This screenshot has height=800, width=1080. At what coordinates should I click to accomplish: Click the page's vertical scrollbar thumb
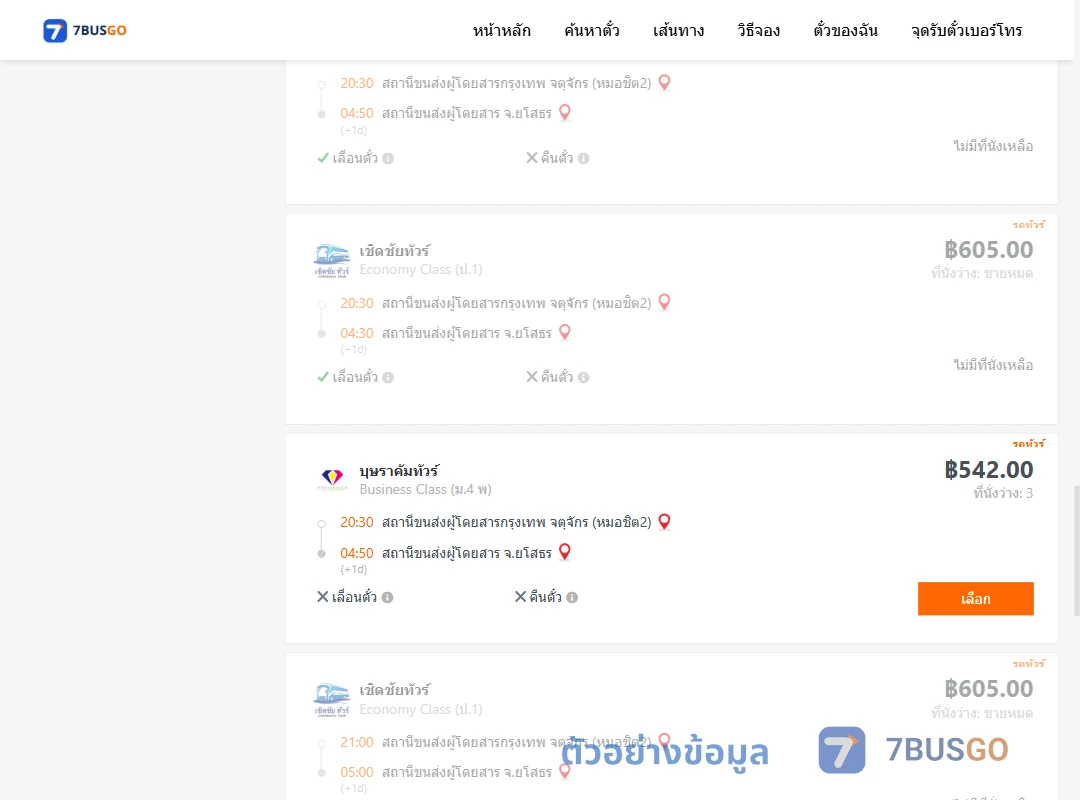click(1077, 551)
